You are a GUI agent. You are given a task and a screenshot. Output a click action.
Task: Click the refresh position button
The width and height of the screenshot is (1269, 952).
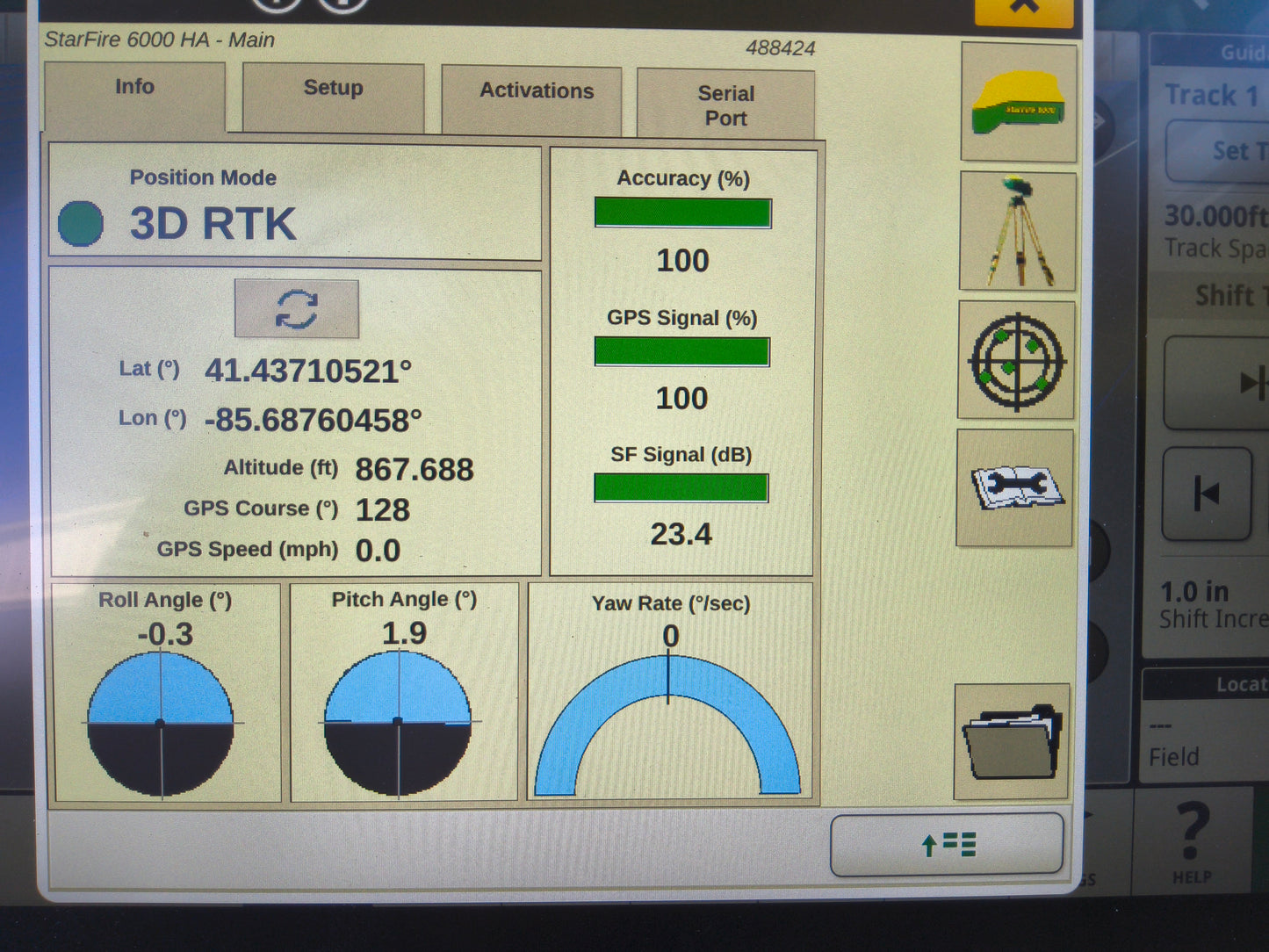tap(297, 309)
